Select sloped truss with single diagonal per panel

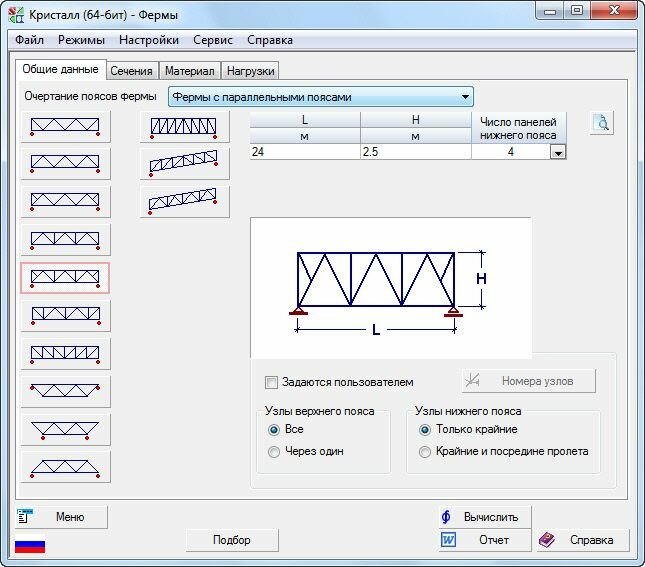184,164
